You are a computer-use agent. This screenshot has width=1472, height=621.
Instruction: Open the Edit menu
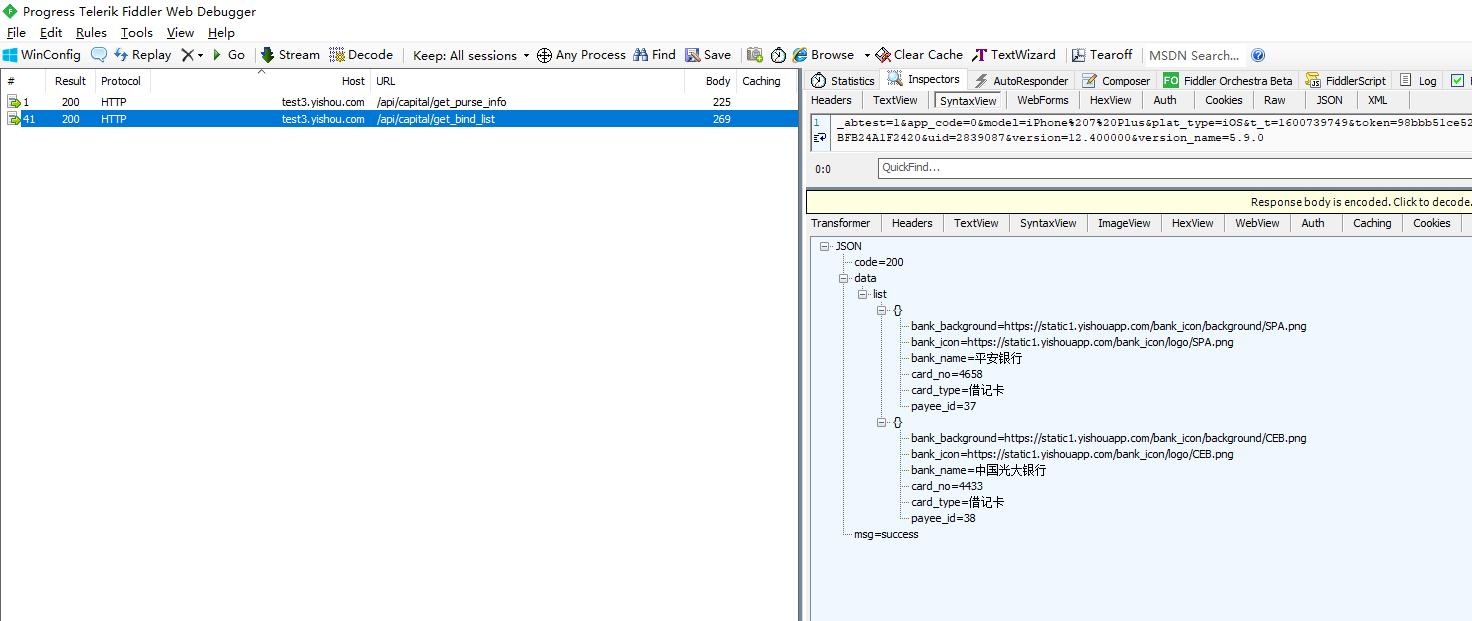click(51, 33)
